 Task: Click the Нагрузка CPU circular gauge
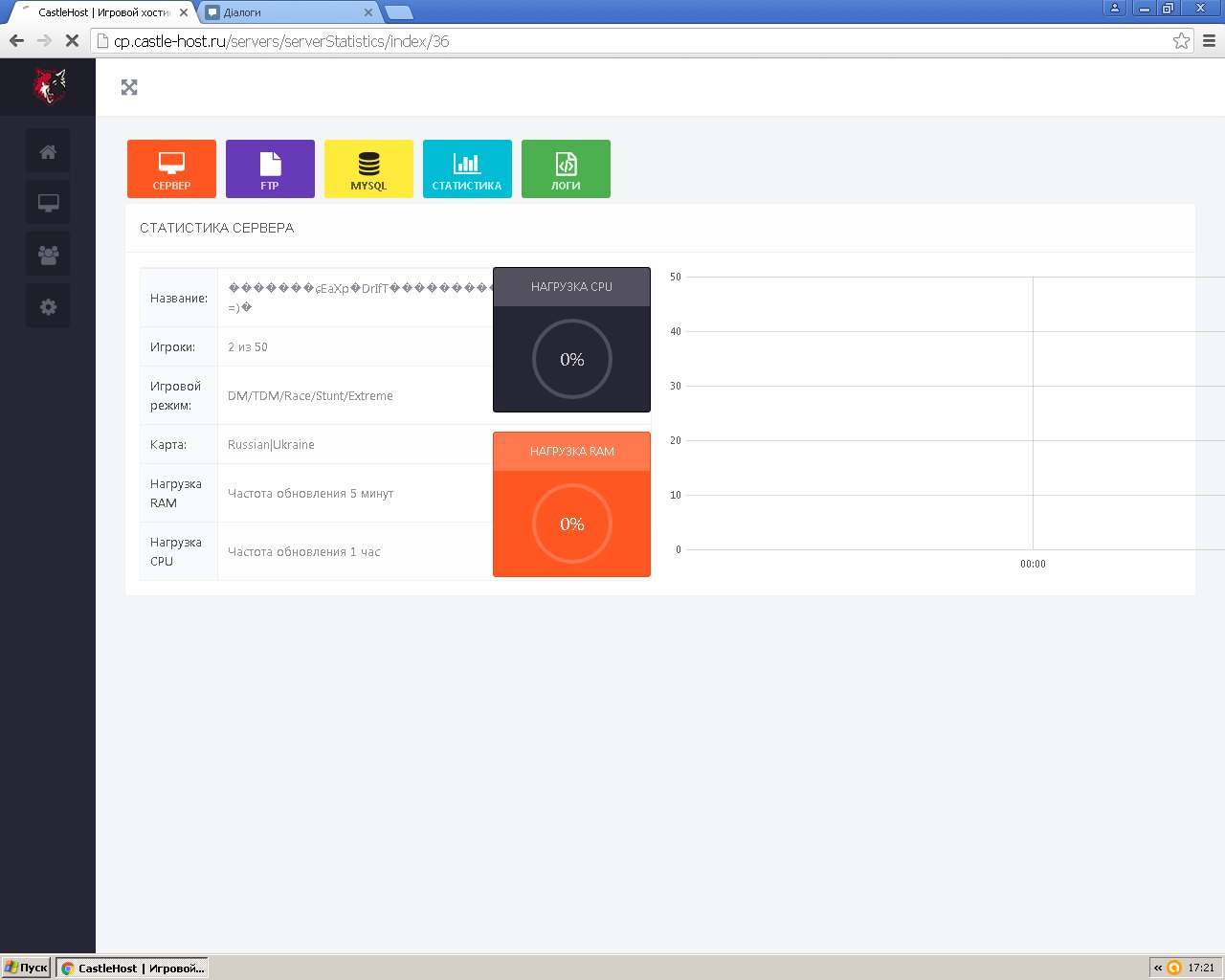[x=571, y=359]
